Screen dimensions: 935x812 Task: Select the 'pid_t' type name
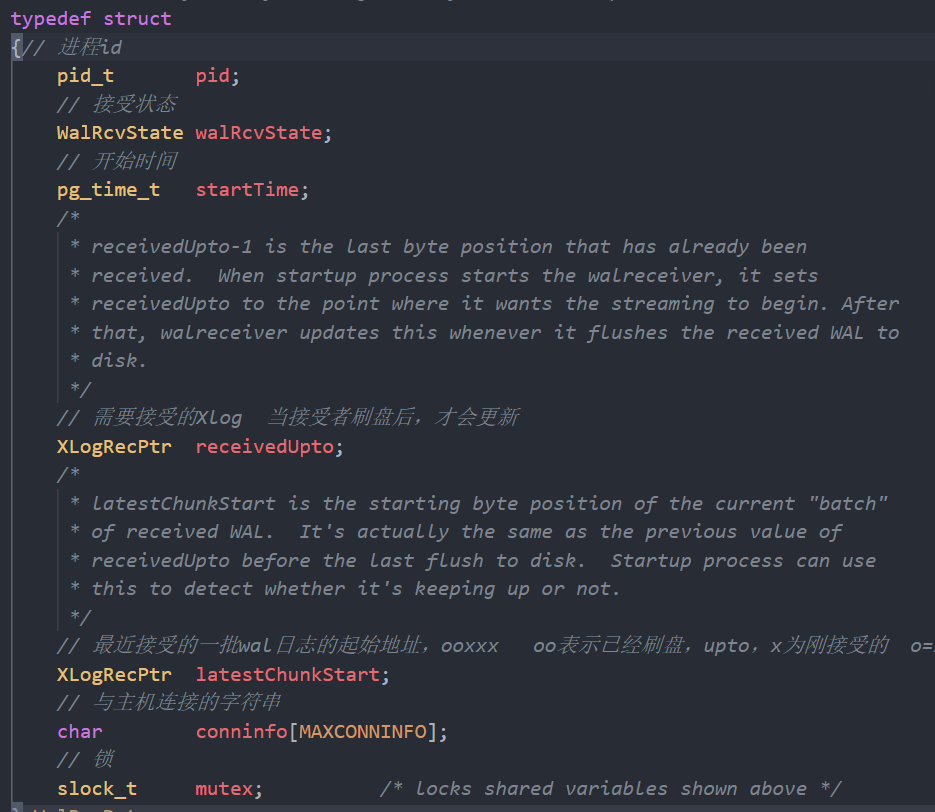click(85, 76)
